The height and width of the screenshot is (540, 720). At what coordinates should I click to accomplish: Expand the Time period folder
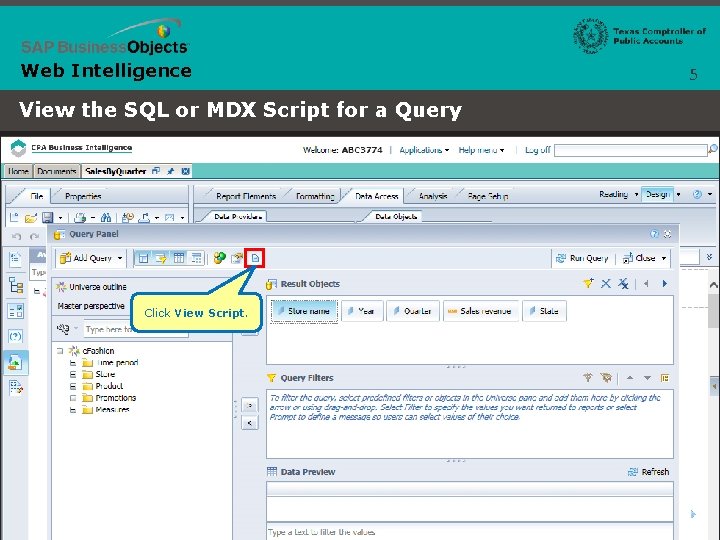pyautogui.click(x=73, y=363)
